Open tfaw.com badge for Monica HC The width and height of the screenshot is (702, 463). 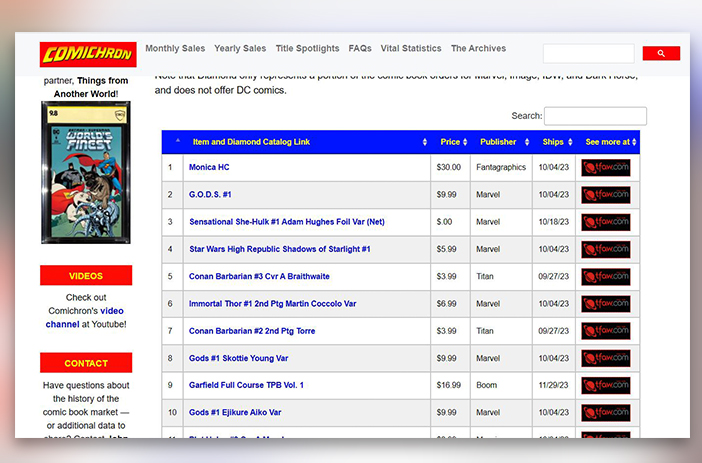[606, 167]
